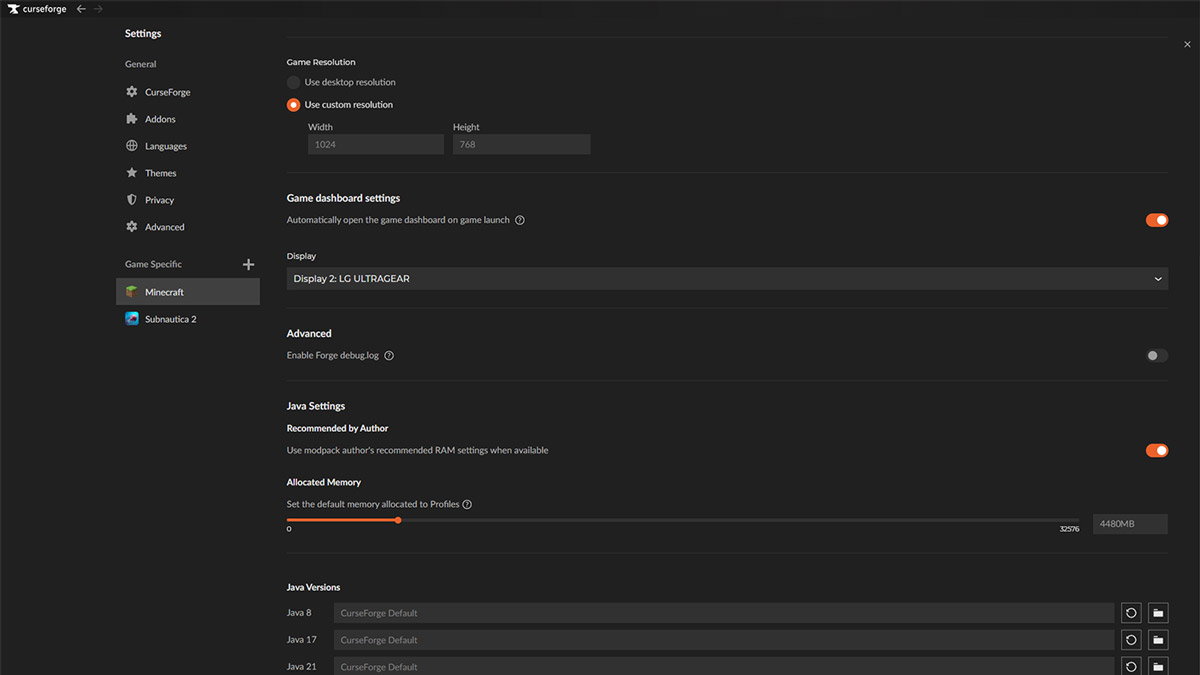This screenshot has height=675, width=1200.
Task: Browse folder for Java 21
Action: coord(1158,666)
